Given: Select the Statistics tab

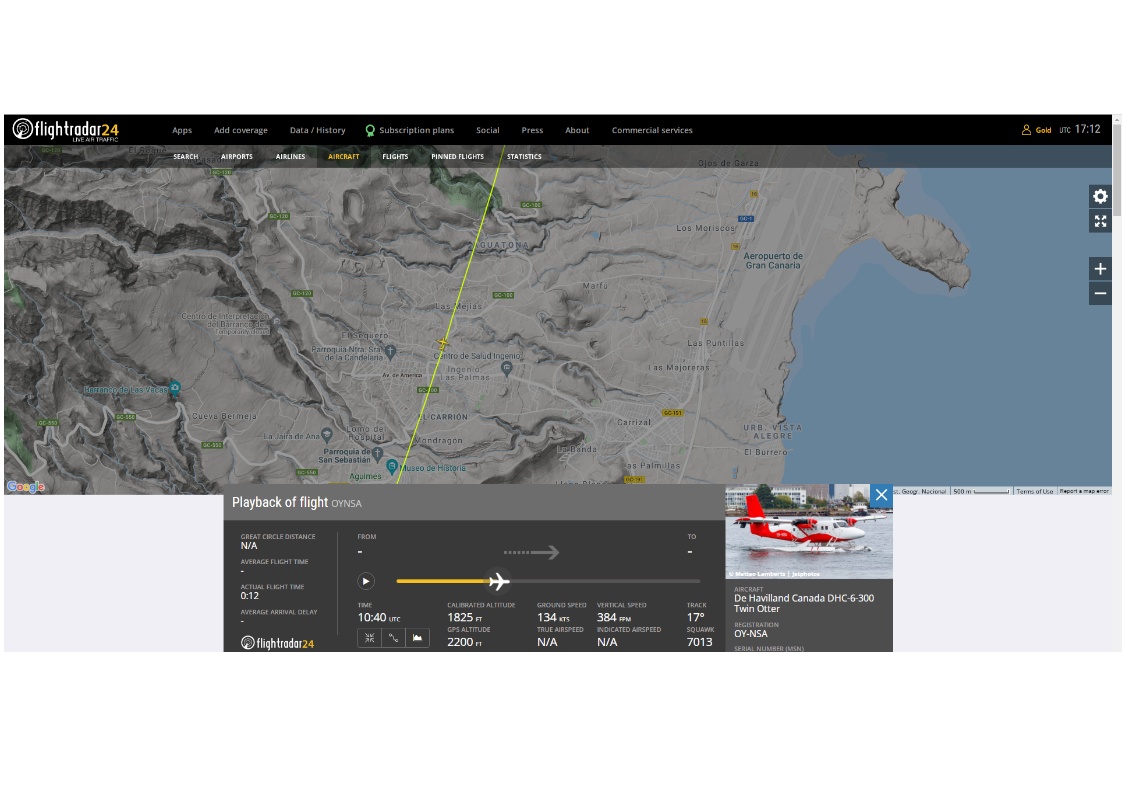Looking at the screenshot, I should coord(524,156).
